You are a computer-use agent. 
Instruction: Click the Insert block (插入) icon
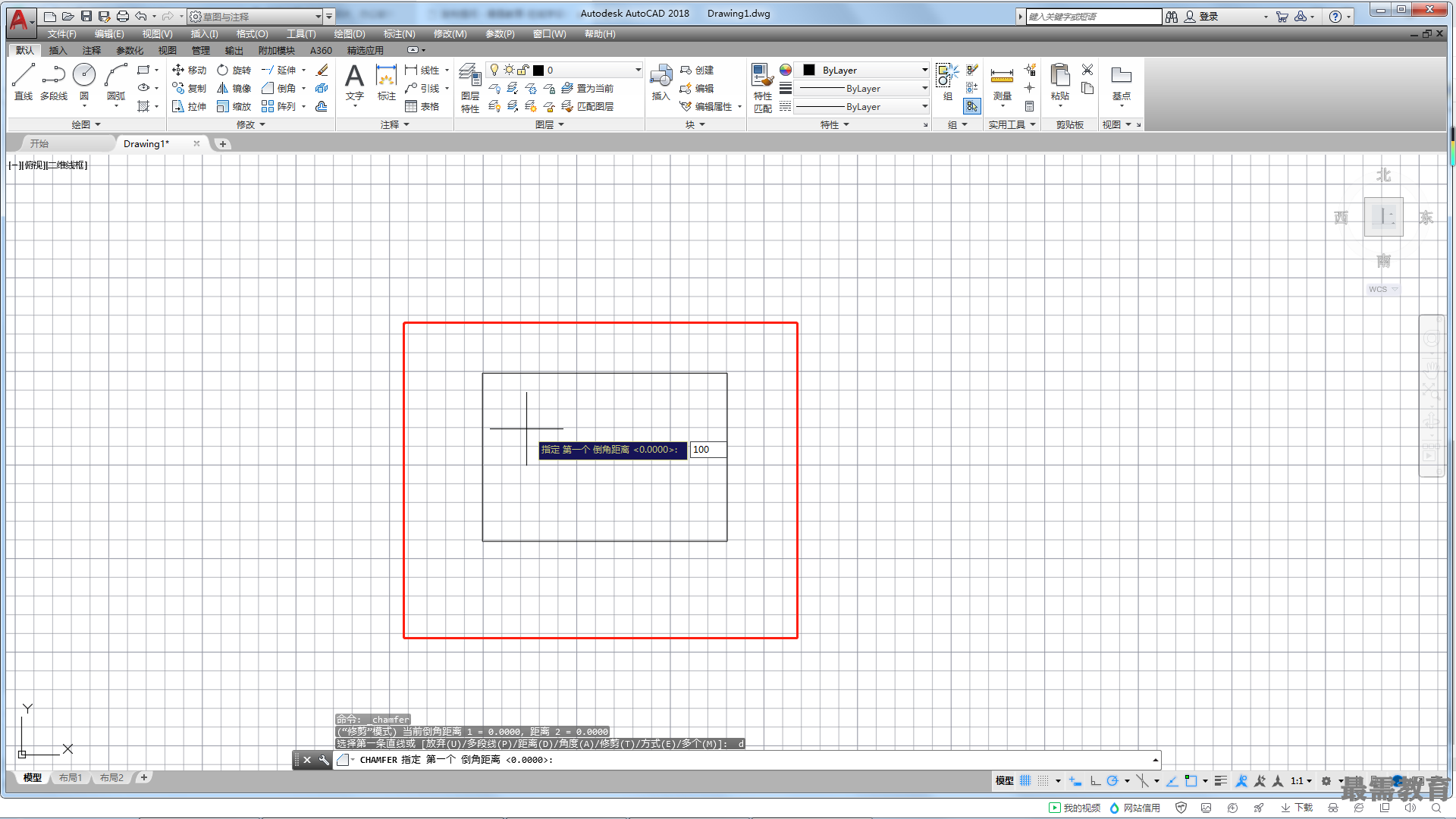tap(661, 82)
